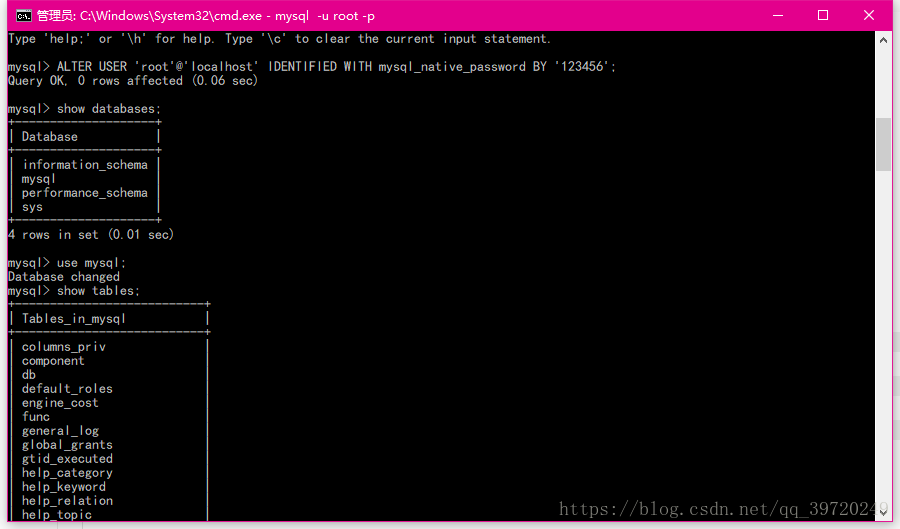Click the 'func' table row
Viewport: 900px width, 529px height.
[36, 417]
